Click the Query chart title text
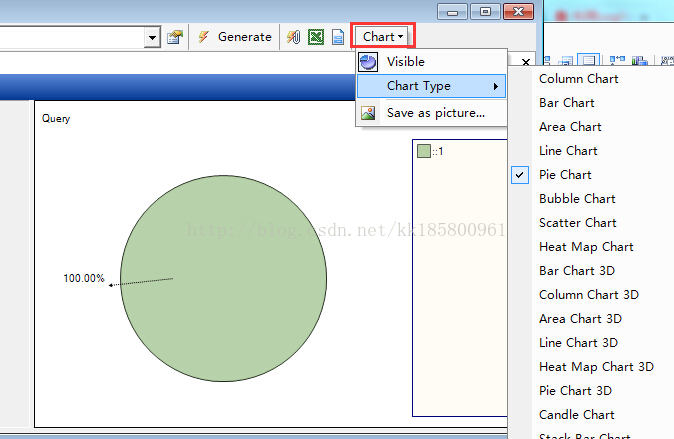Screen dimensions: 674x439 (x=56, y=119)
